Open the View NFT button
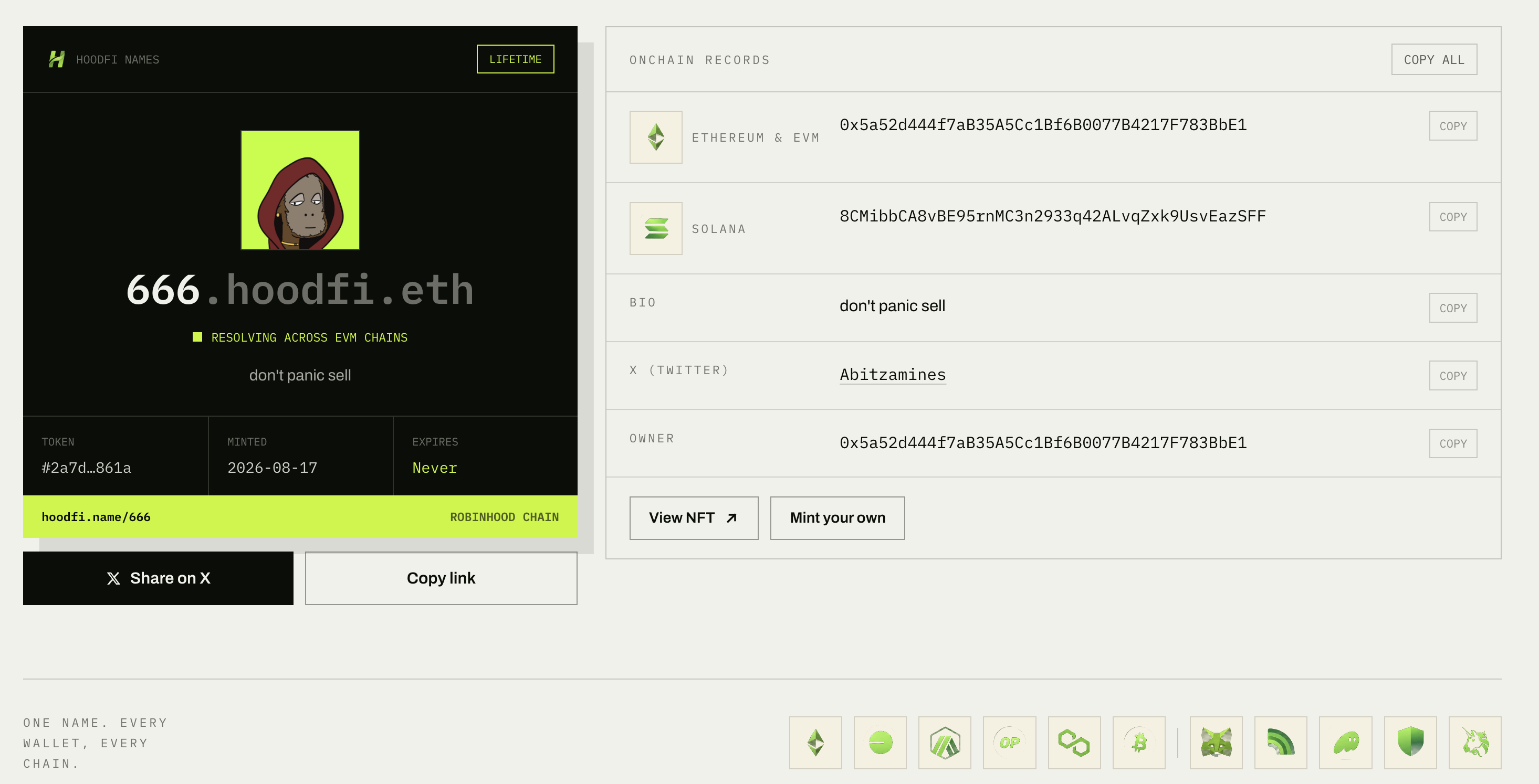 pyautogui.click(x=694, y=518)
